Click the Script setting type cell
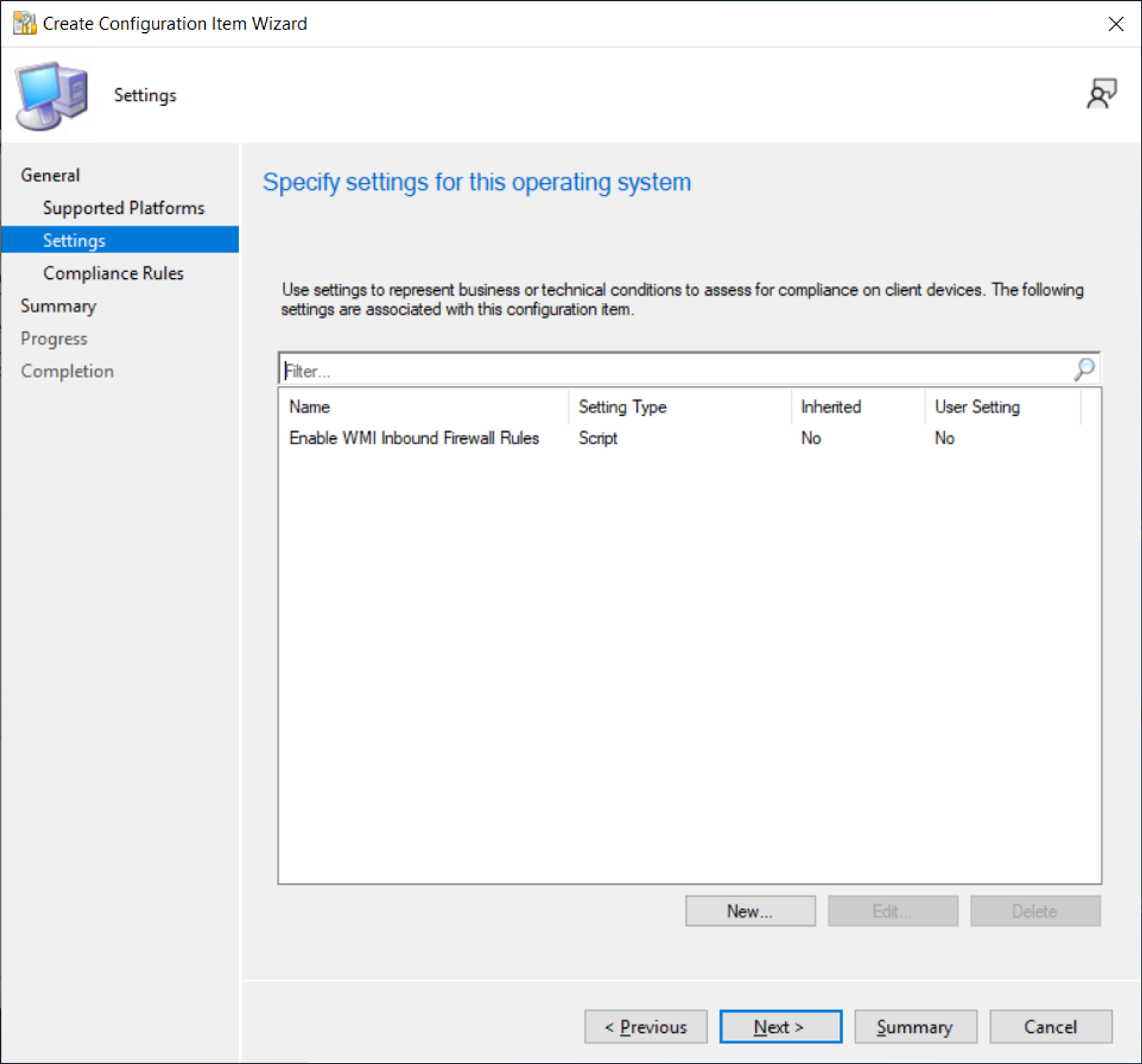Viewport: 1142px width, 1064px height. (x=597, y=438)
